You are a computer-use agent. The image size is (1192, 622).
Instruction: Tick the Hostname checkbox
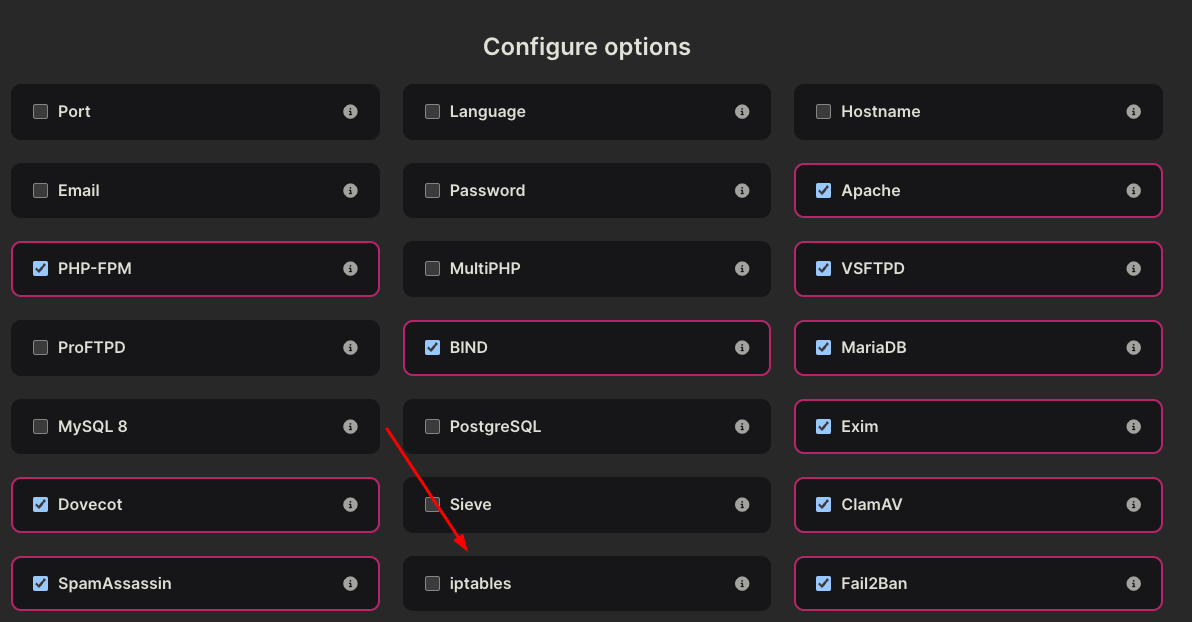point(823,112)
